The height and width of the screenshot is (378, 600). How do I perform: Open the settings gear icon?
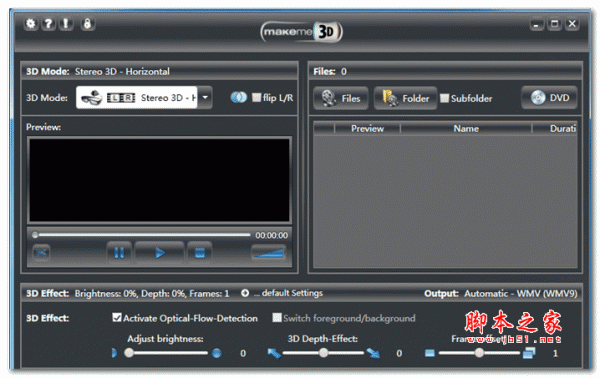[x=31, y=24]
